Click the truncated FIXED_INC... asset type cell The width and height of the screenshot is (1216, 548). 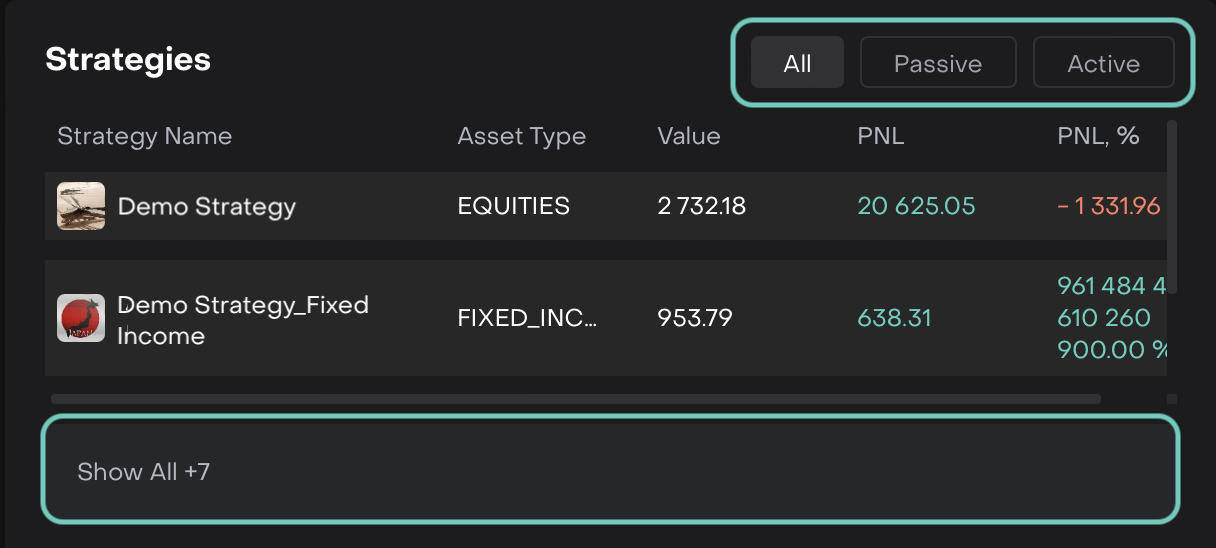pos(527,319)
